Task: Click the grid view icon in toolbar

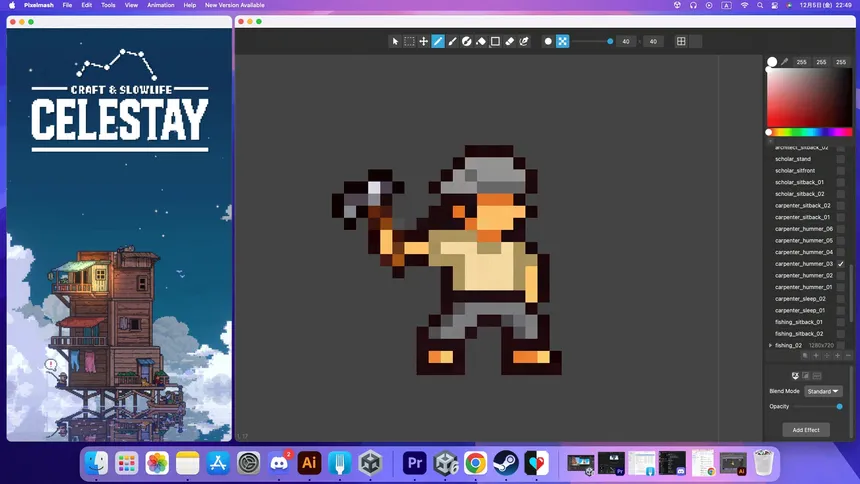Action: coord(681,41)
